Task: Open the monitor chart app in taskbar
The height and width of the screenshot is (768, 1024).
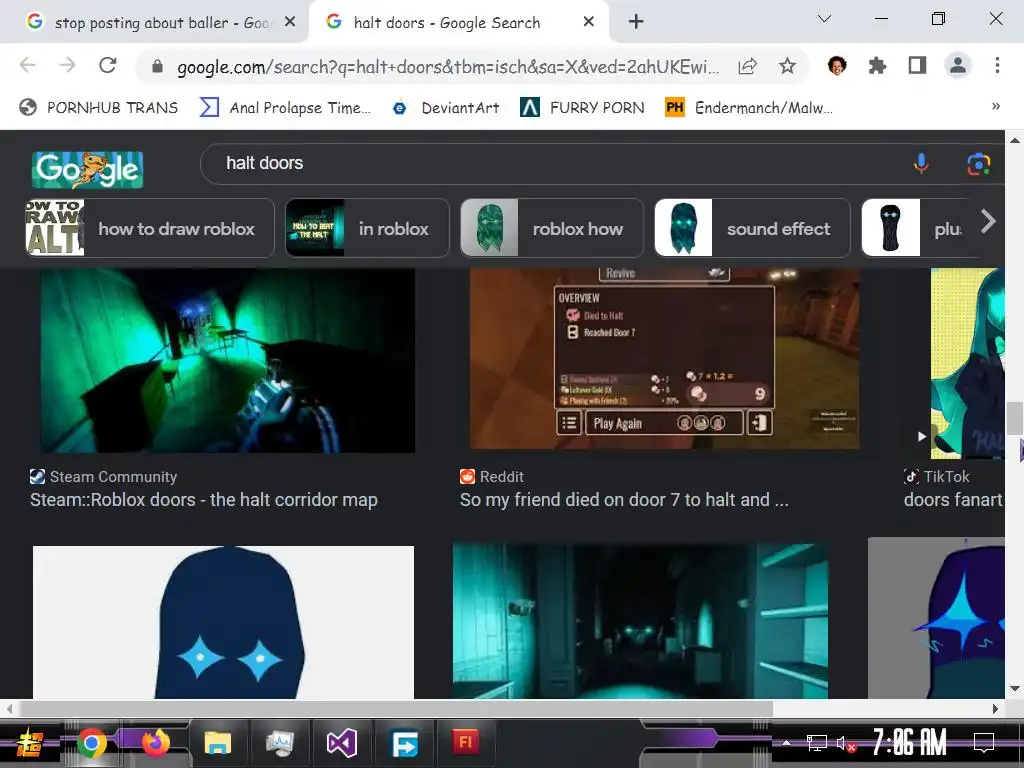Action: [x=280, y=743]
